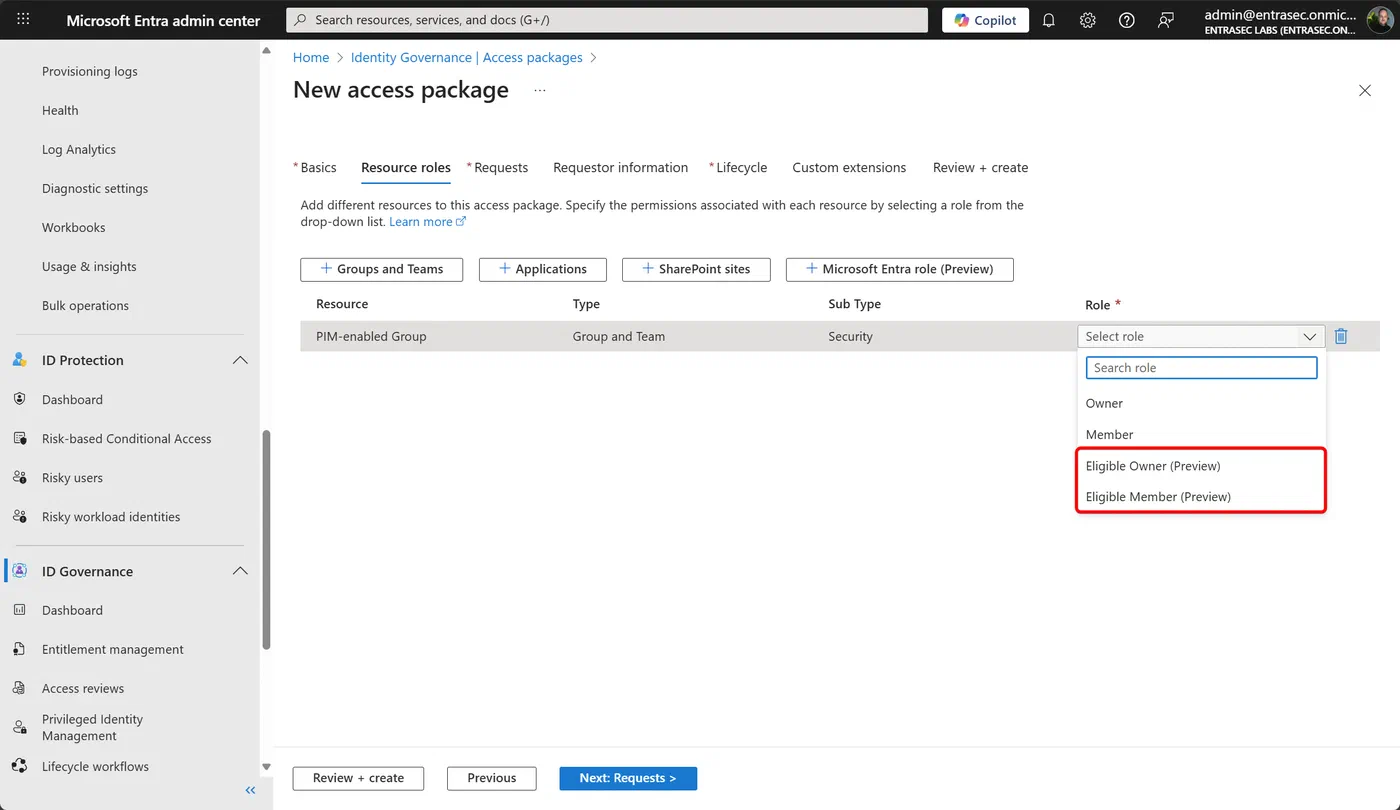The width and height of the screenshot is (1400, 810).
Task: Open the account profile avatar
Action: (x=1380, y=20)
